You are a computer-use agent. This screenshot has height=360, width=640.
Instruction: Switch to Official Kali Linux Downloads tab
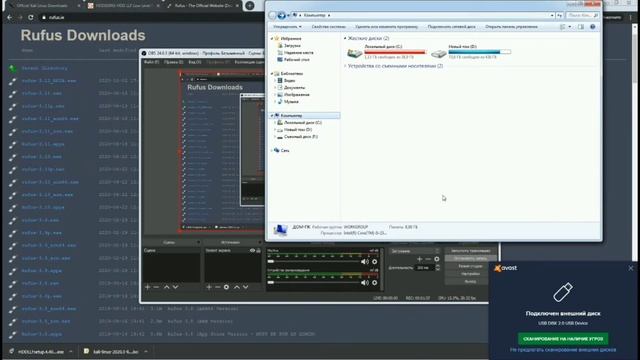(42, 6)
